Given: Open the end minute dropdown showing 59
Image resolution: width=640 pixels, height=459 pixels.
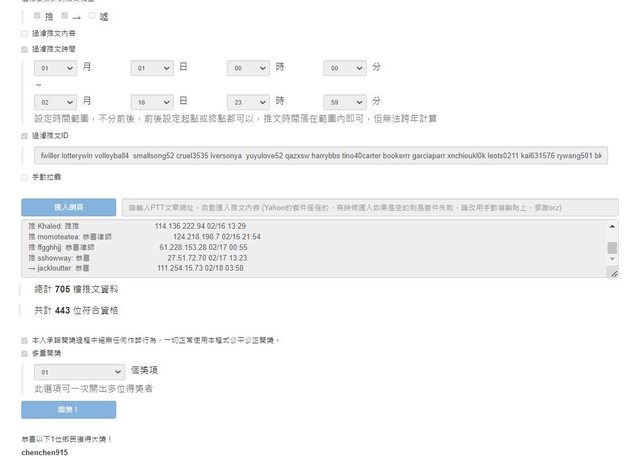Looking at the screenshot, I should coord(345,102).
